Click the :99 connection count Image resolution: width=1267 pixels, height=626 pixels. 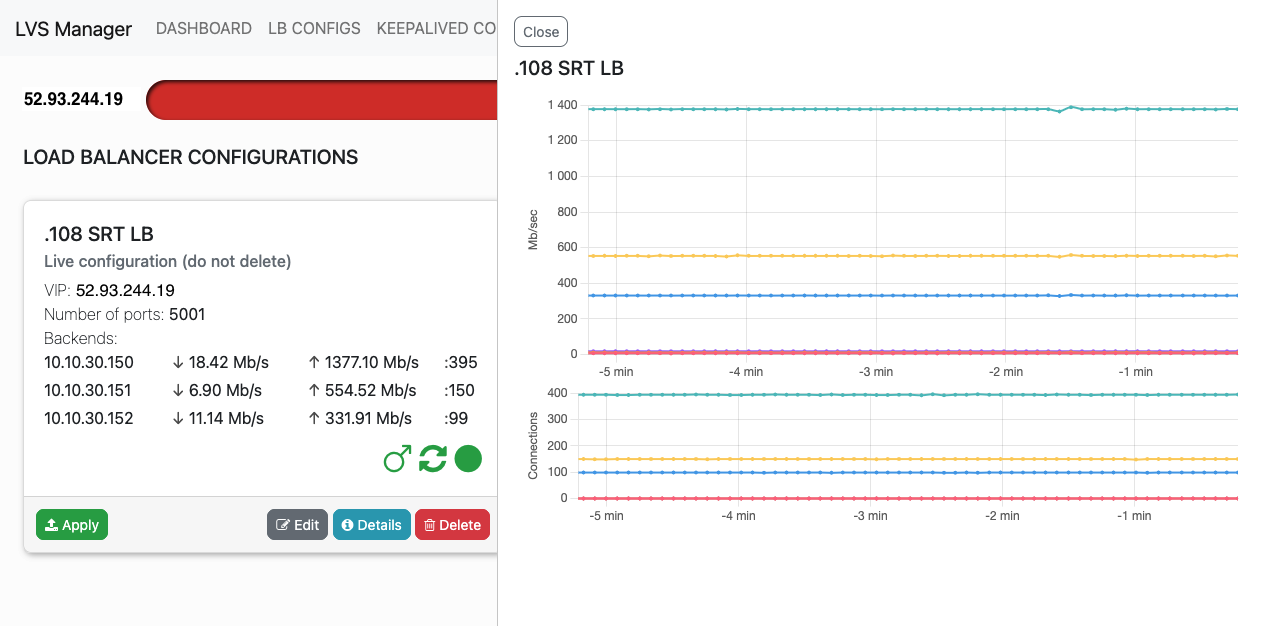tap(456, 418)
